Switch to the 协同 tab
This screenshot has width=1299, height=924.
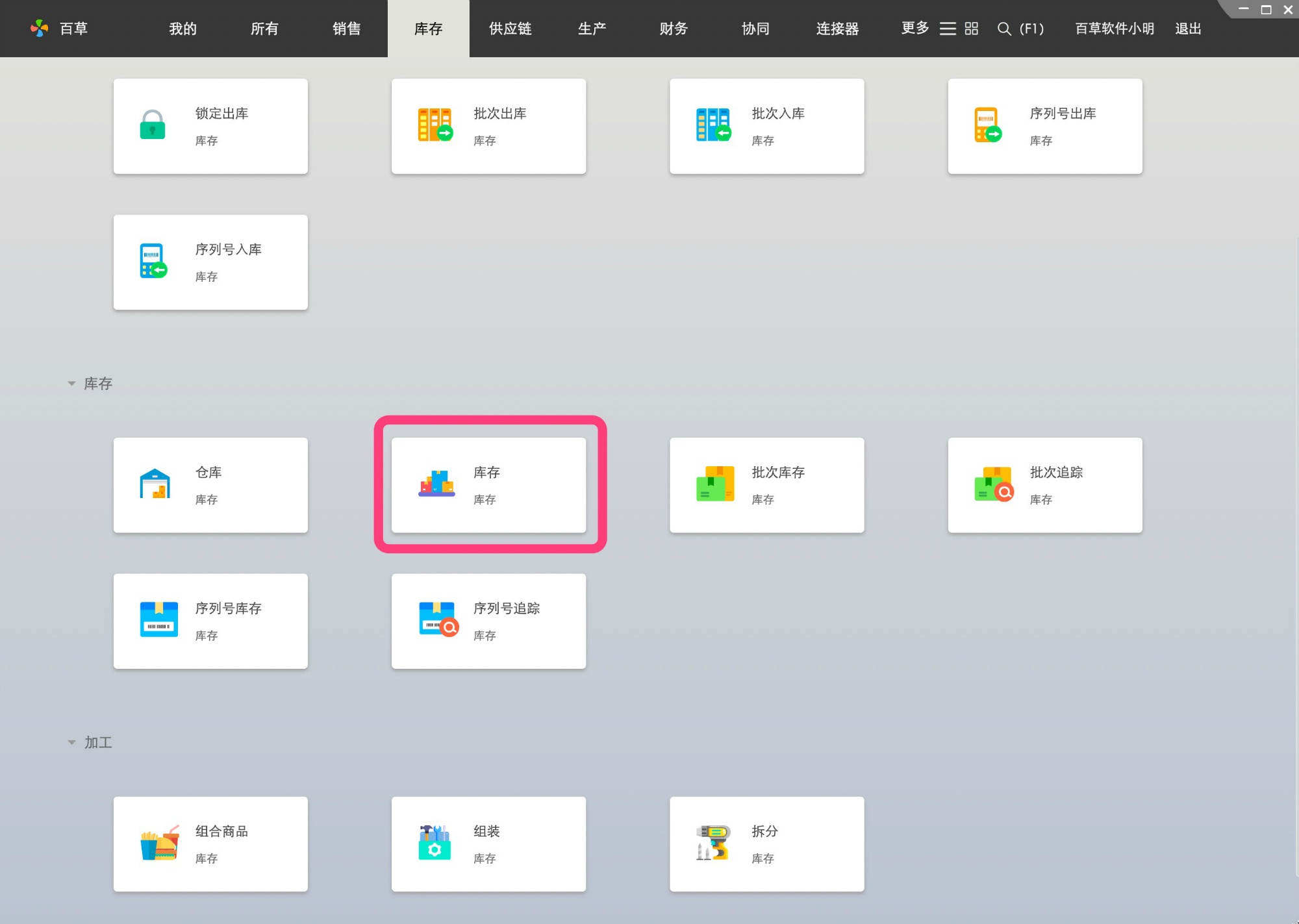755,29
